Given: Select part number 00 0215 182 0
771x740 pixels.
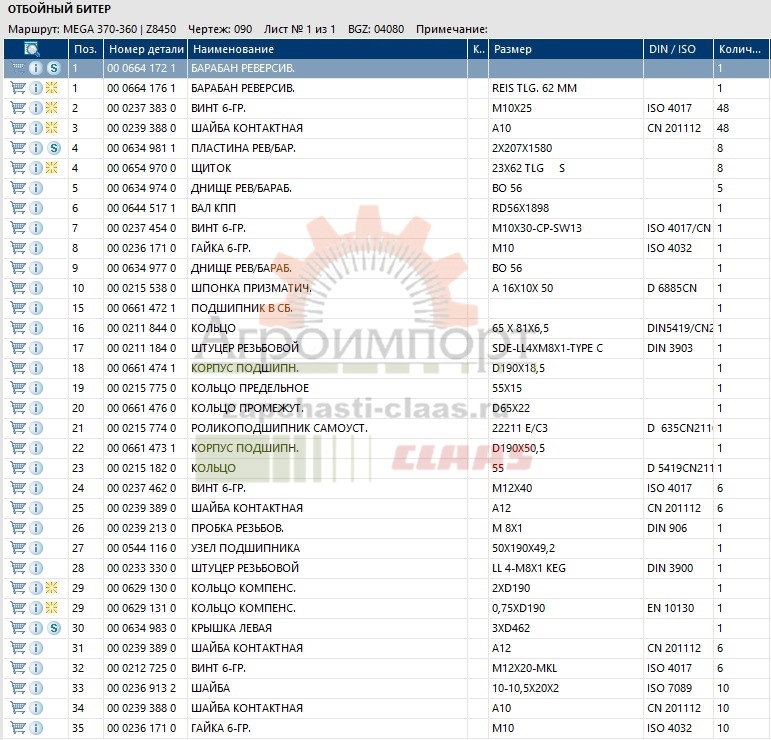Looking at the screenshot, I should click(141, 468).
